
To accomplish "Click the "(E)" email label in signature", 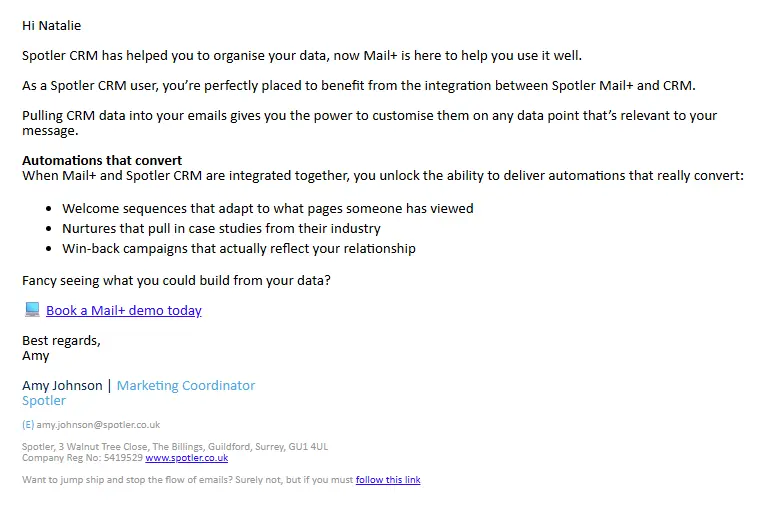I will coord(28,425).
